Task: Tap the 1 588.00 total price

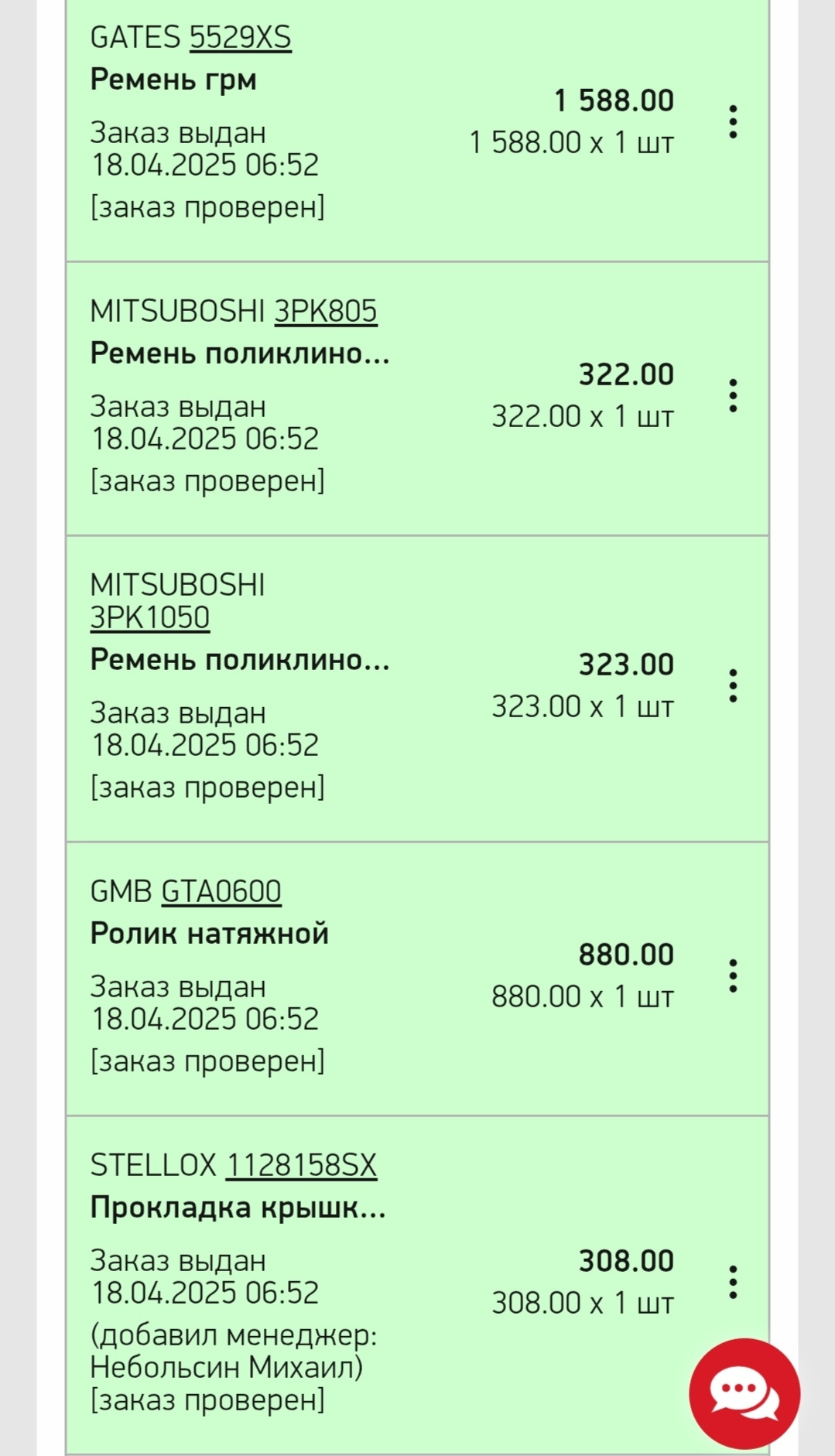Action: pyautogui.click(x=614, y=101)
